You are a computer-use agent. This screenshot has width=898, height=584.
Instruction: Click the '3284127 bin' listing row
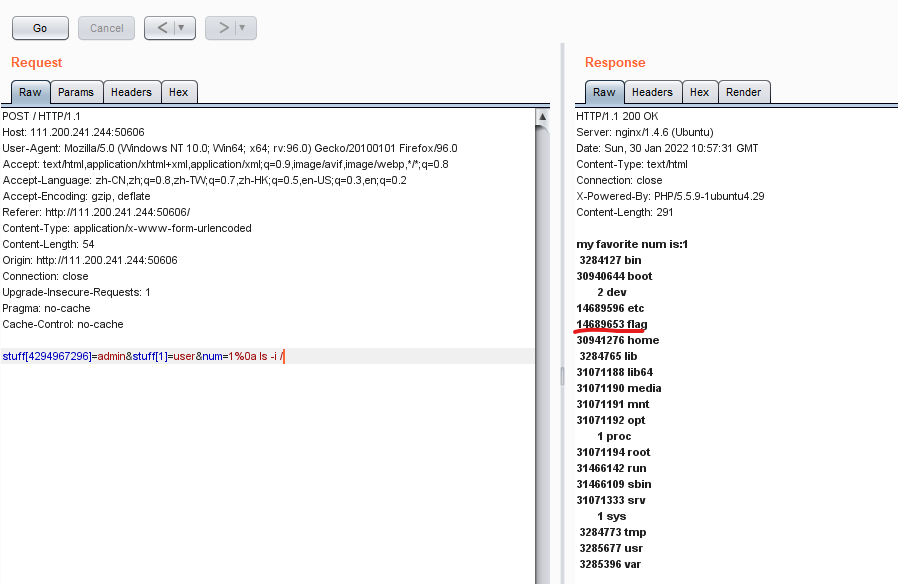coord(611,261)
